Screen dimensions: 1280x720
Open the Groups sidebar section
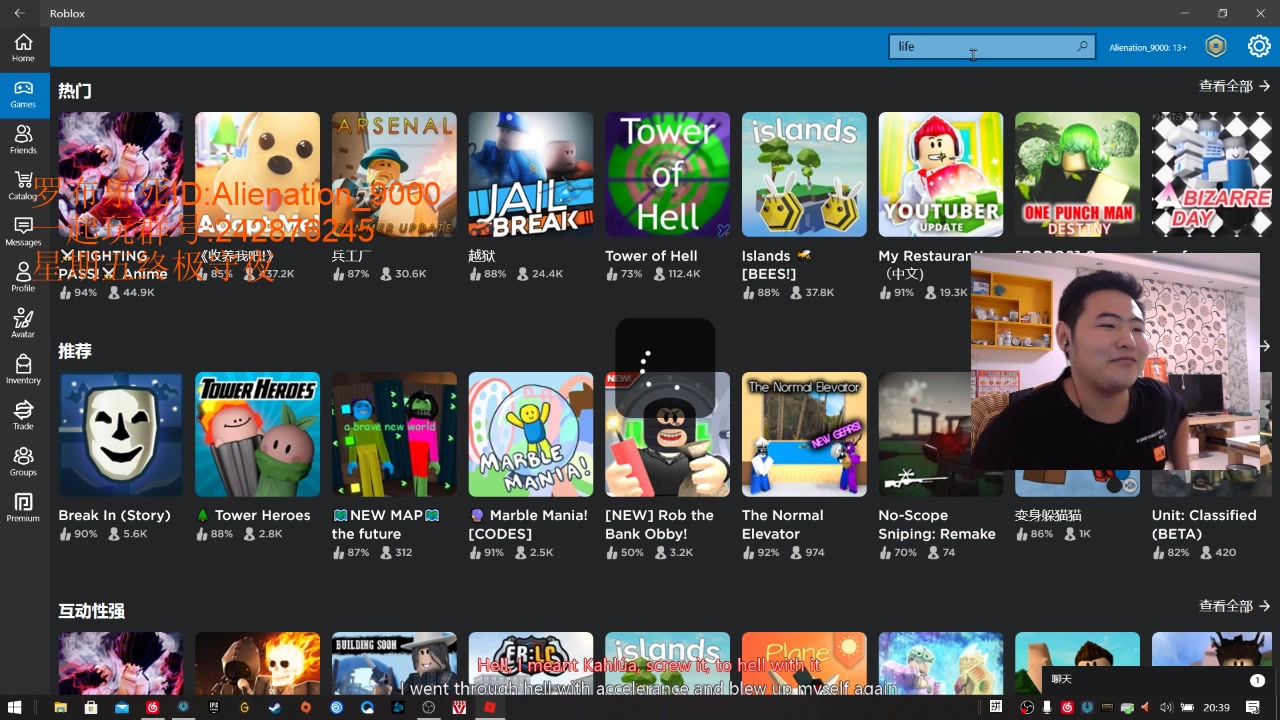click(x=23, y=462)
